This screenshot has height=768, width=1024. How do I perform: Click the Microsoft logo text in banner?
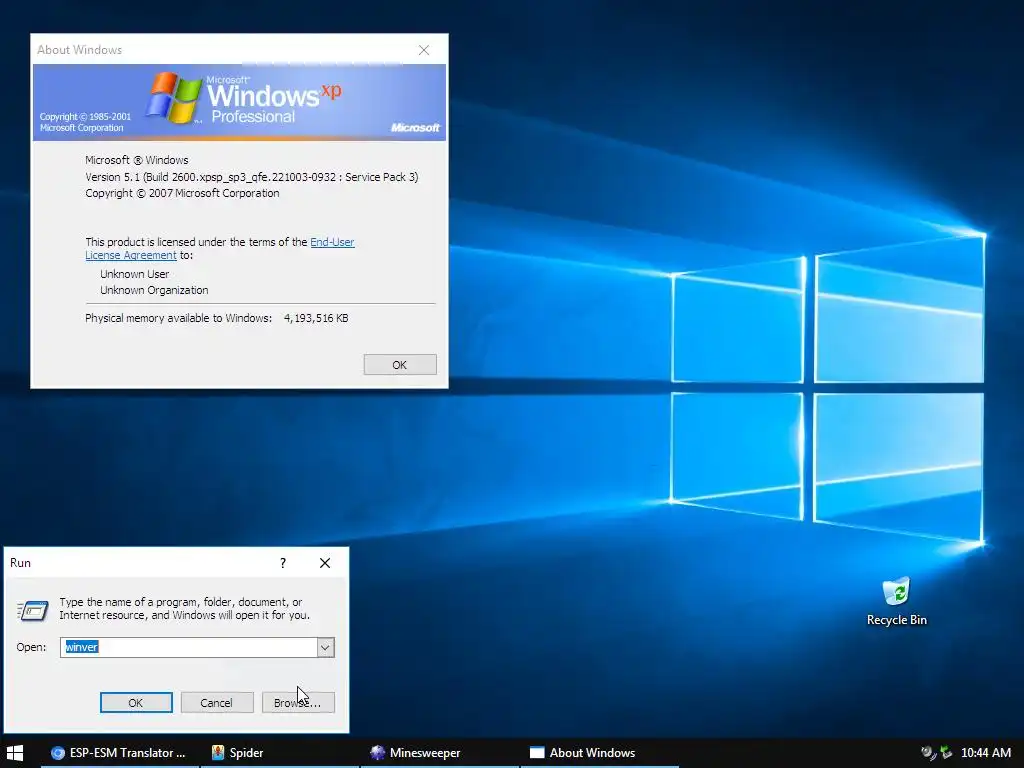click(415, 127)
